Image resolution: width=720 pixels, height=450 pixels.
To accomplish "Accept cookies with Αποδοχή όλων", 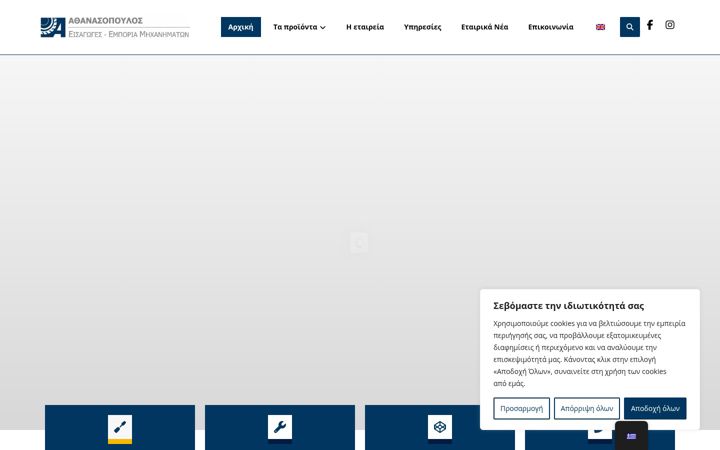I will coord(655,408).
